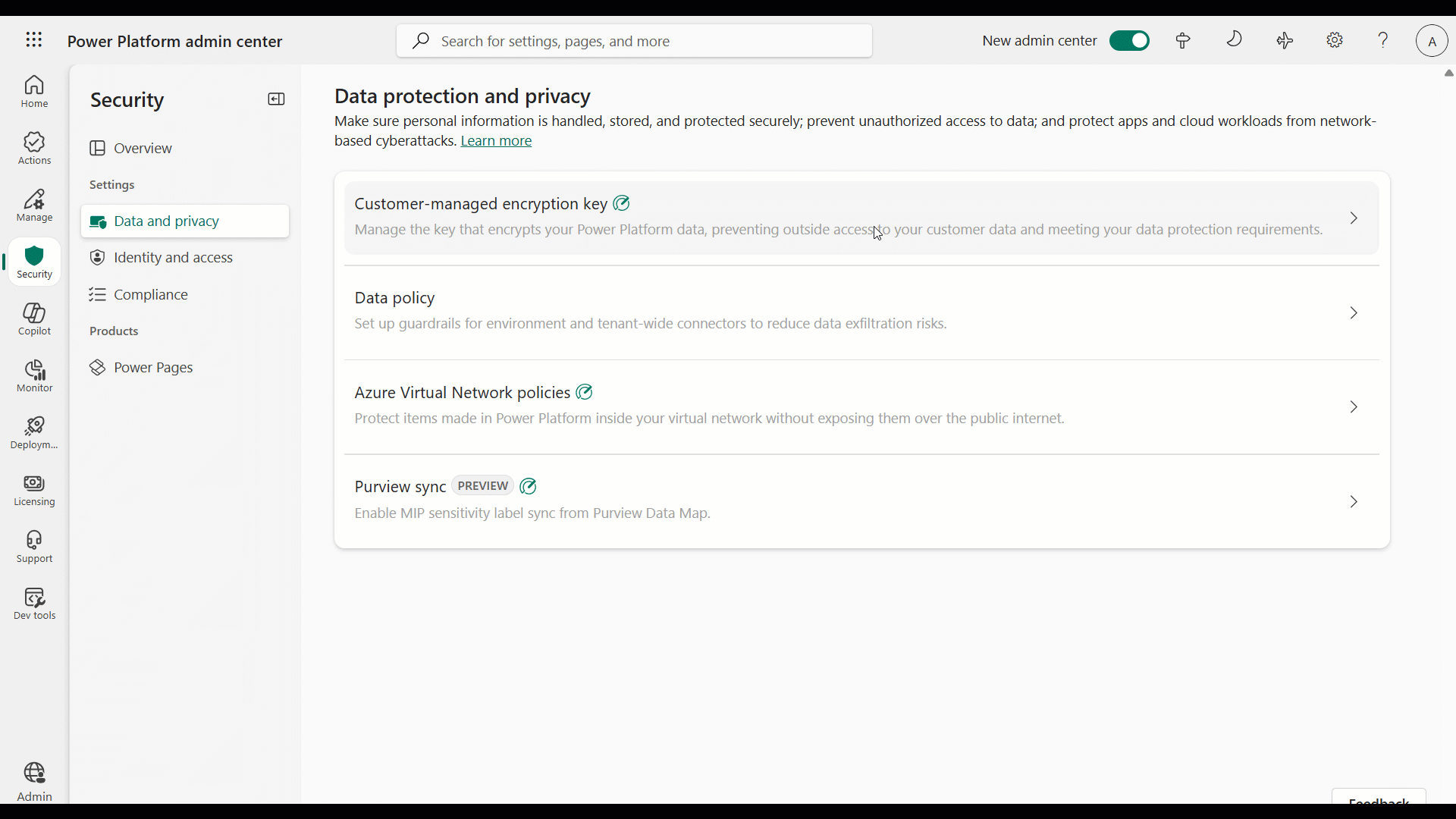Toggle dark mode moon icon
This screenshot has height=819, width=1456.
point(1235,39)
